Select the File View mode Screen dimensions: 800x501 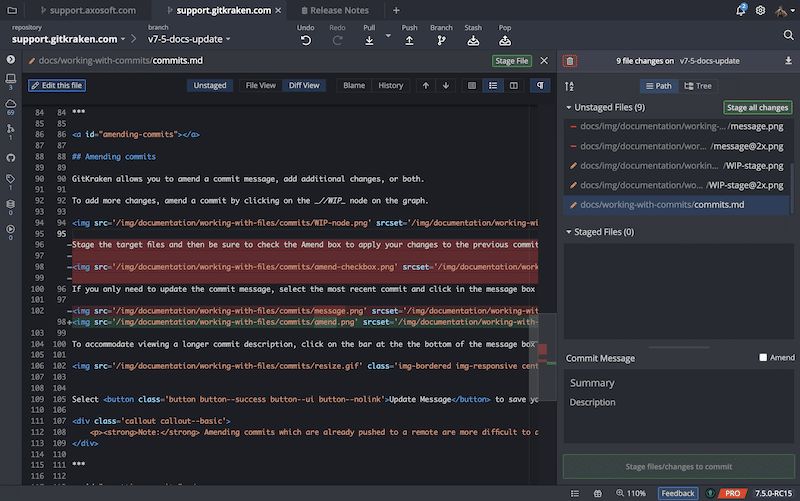(260, 86)
